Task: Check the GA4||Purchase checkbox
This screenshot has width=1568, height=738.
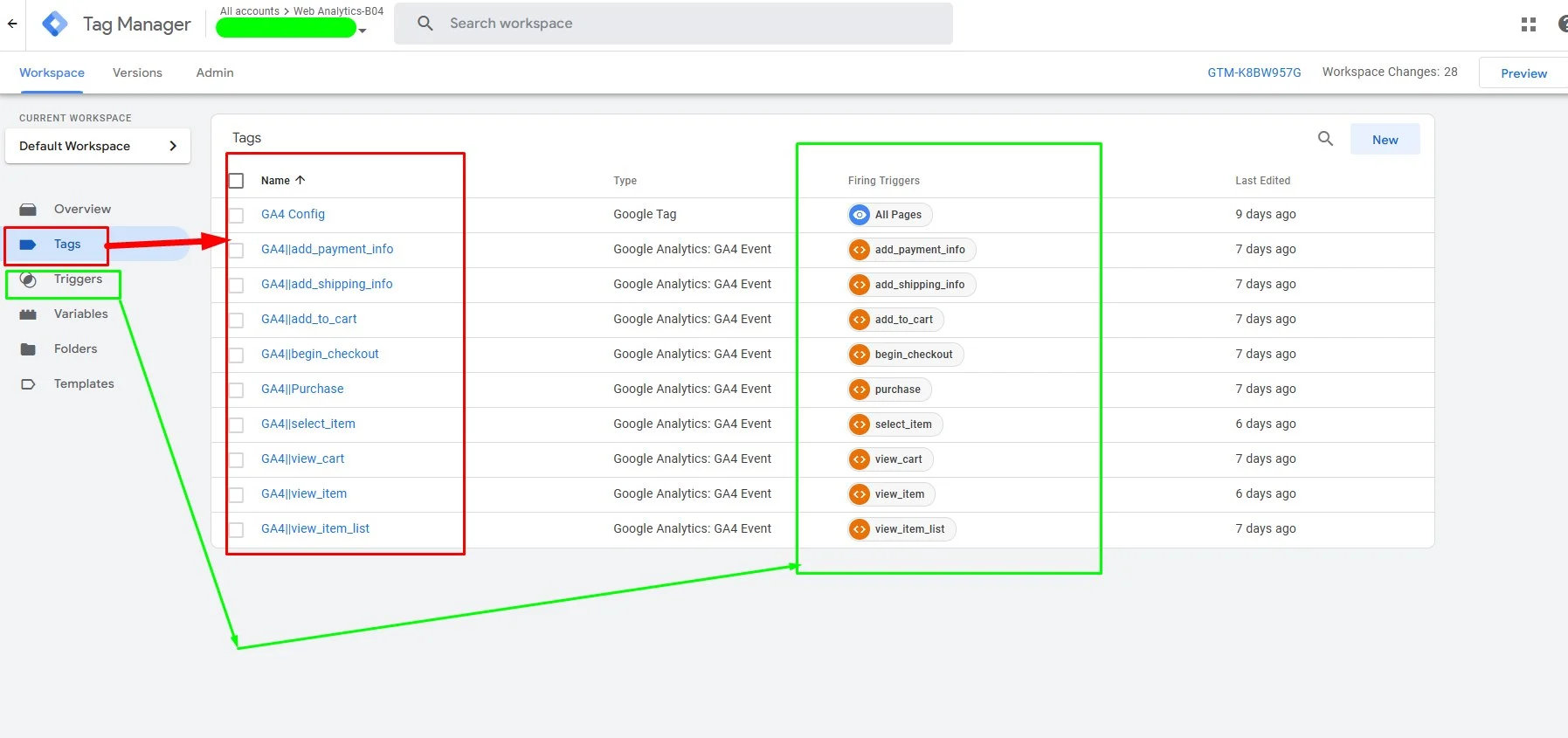Action: tap(236, 390)
